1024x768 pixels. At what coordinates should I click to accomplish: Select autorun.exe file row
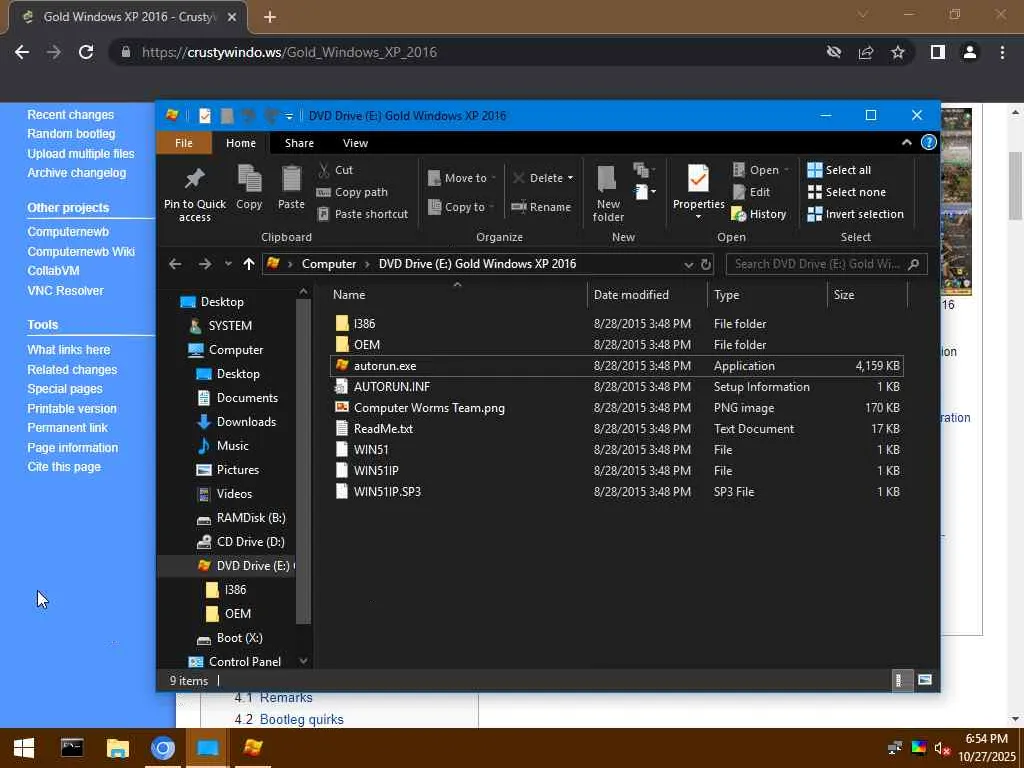tap(616, 366)
